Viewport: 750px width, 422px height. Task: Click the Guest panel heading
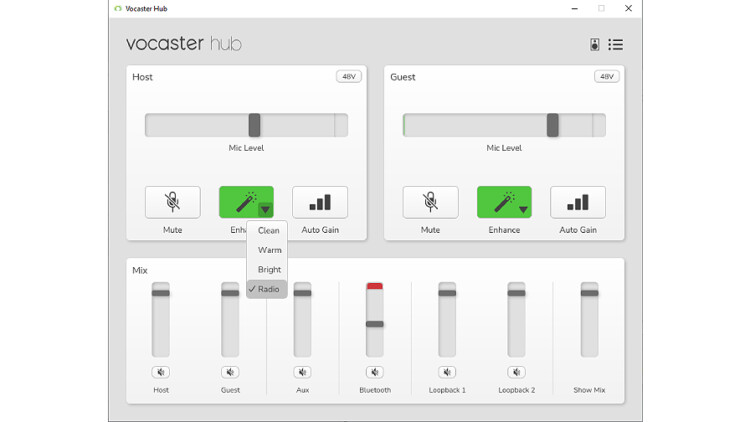coord(403,77)
